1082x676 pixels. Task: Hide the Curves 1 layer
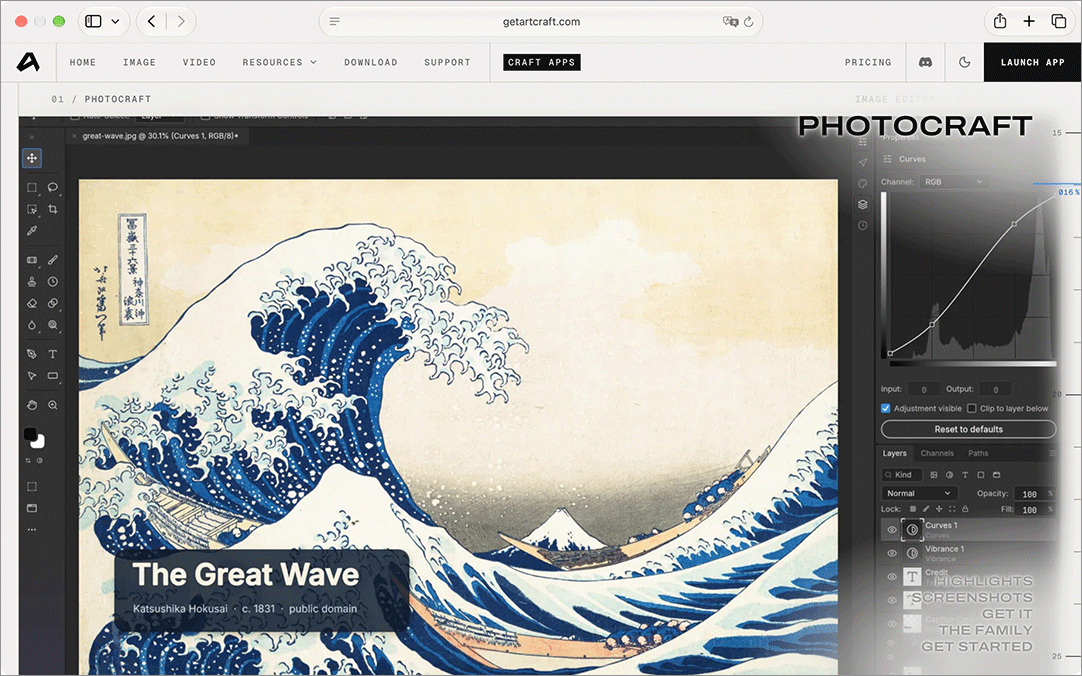pos(892,530)
